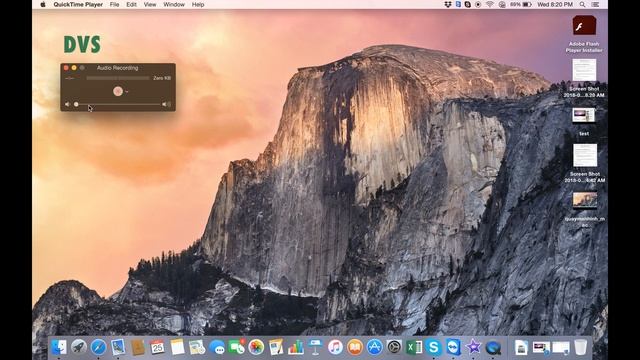Screen dimensions: 640x360
Task: Click the max-volume speaker icon
Action: tap(166, 104)
